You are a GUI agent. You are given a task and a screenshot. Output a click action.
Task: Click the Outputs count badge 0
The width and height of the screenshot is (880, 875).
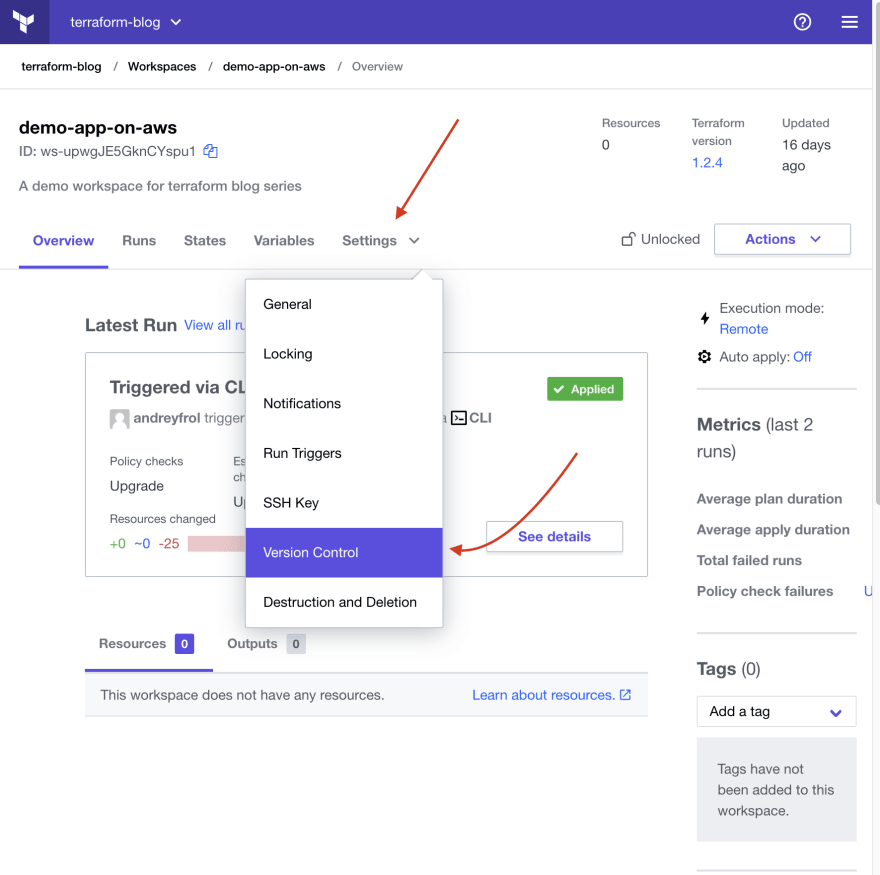[296, 644]
